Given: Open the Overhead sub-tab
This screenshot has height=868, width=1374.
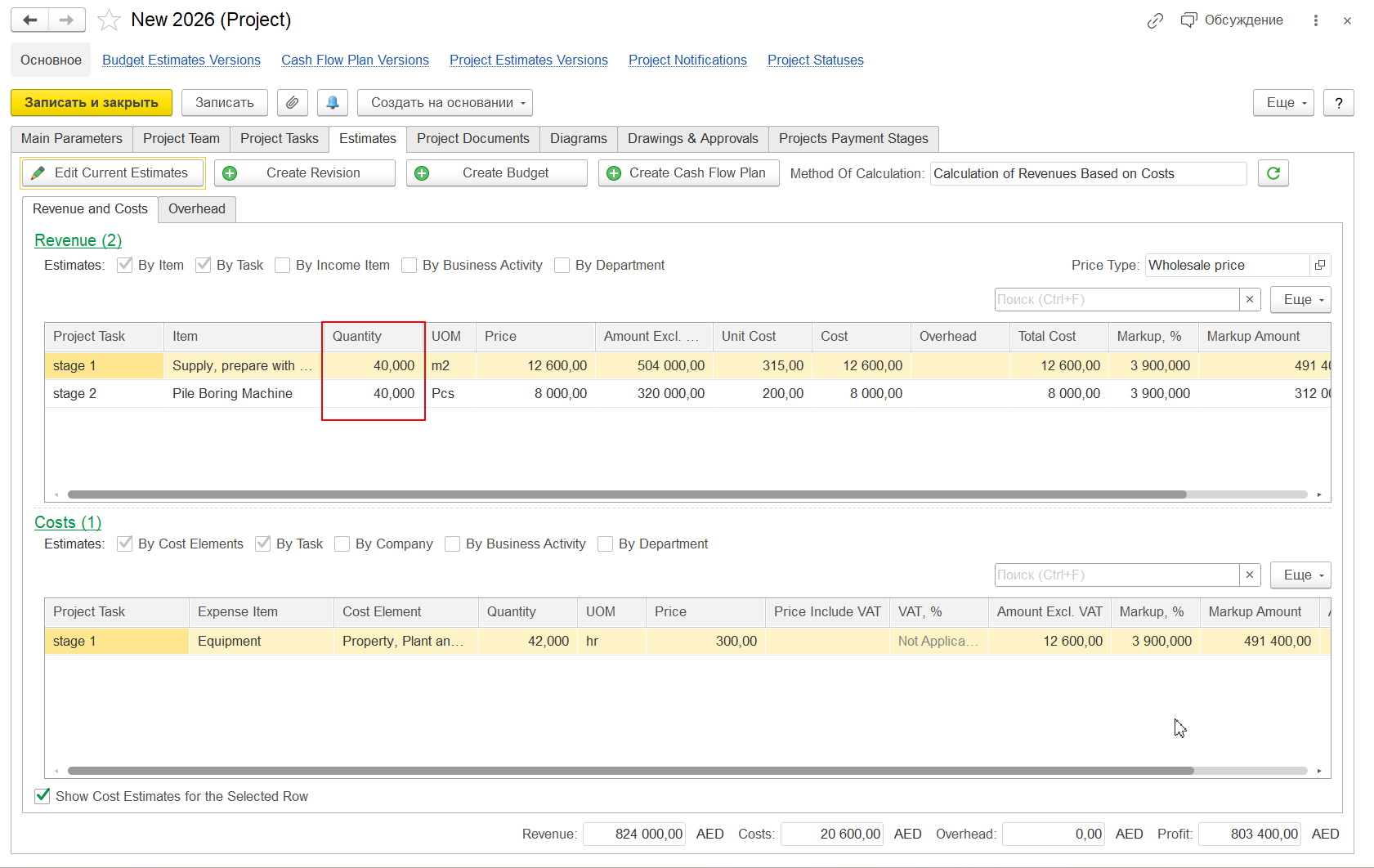Looking at the screenshot, I should pyautogui.click(x=196, y=209).
